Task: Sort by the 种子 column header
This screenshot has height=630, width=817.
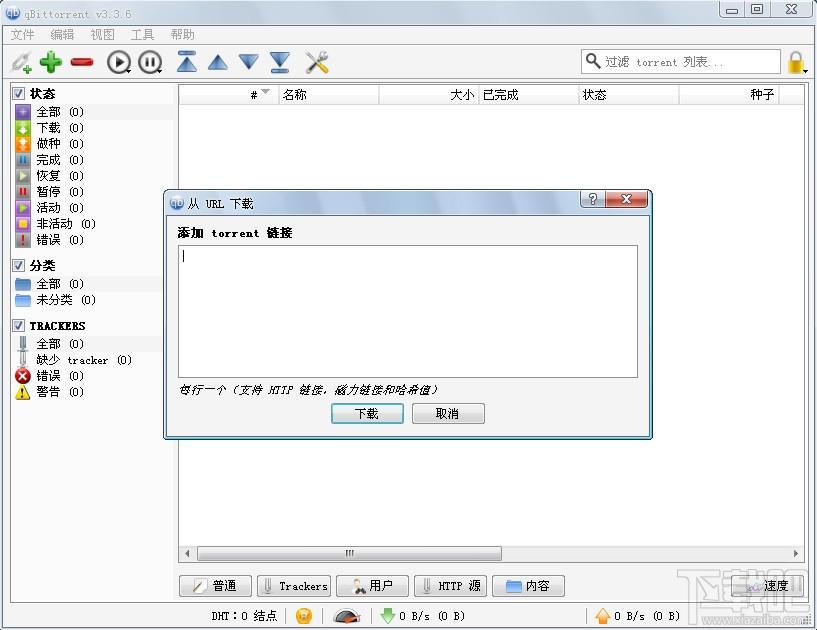Action: click(729, 94)
